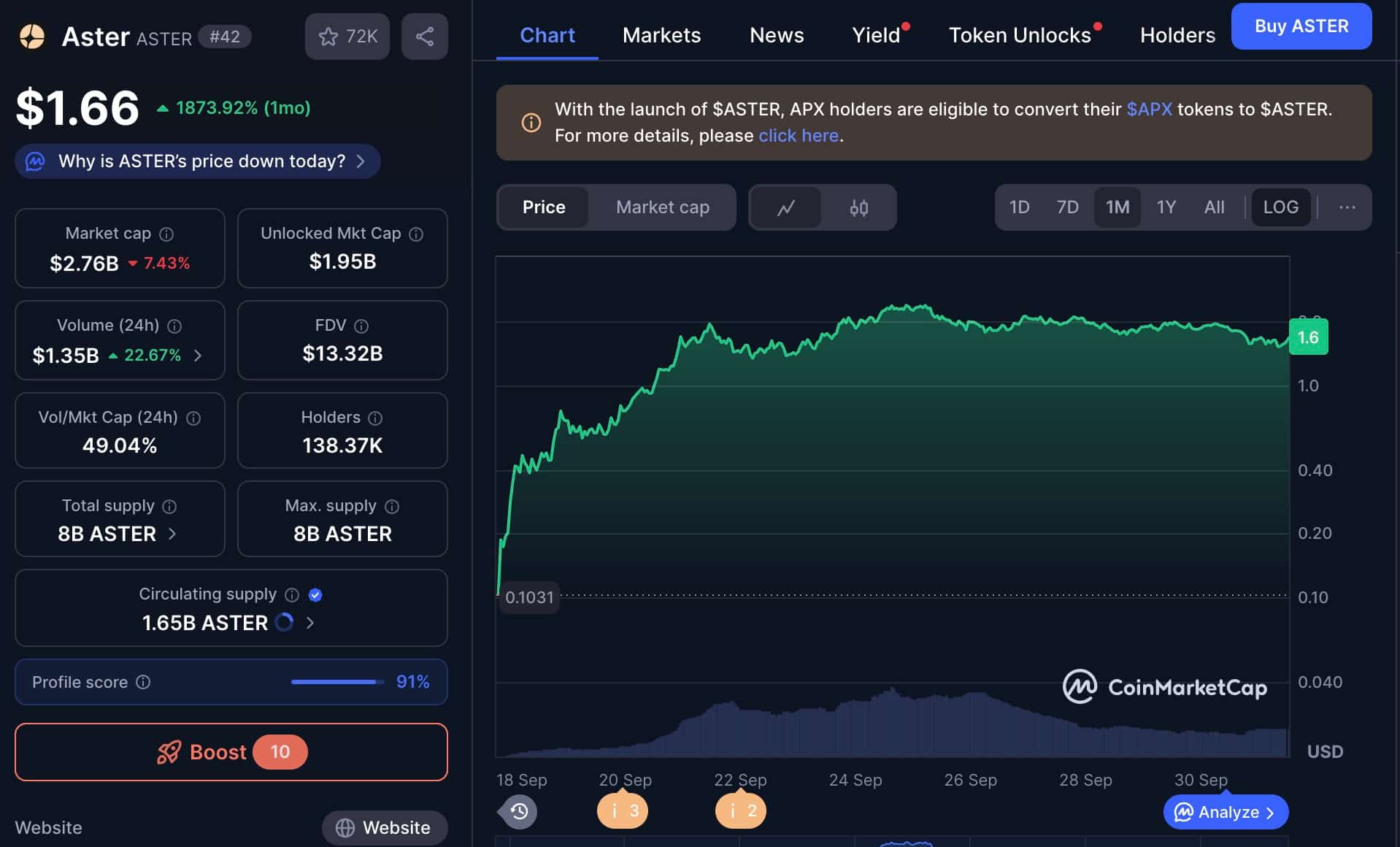Select the 7D time range
The width and height of the screenshot is (1400, 847).
coord(1067,207)
